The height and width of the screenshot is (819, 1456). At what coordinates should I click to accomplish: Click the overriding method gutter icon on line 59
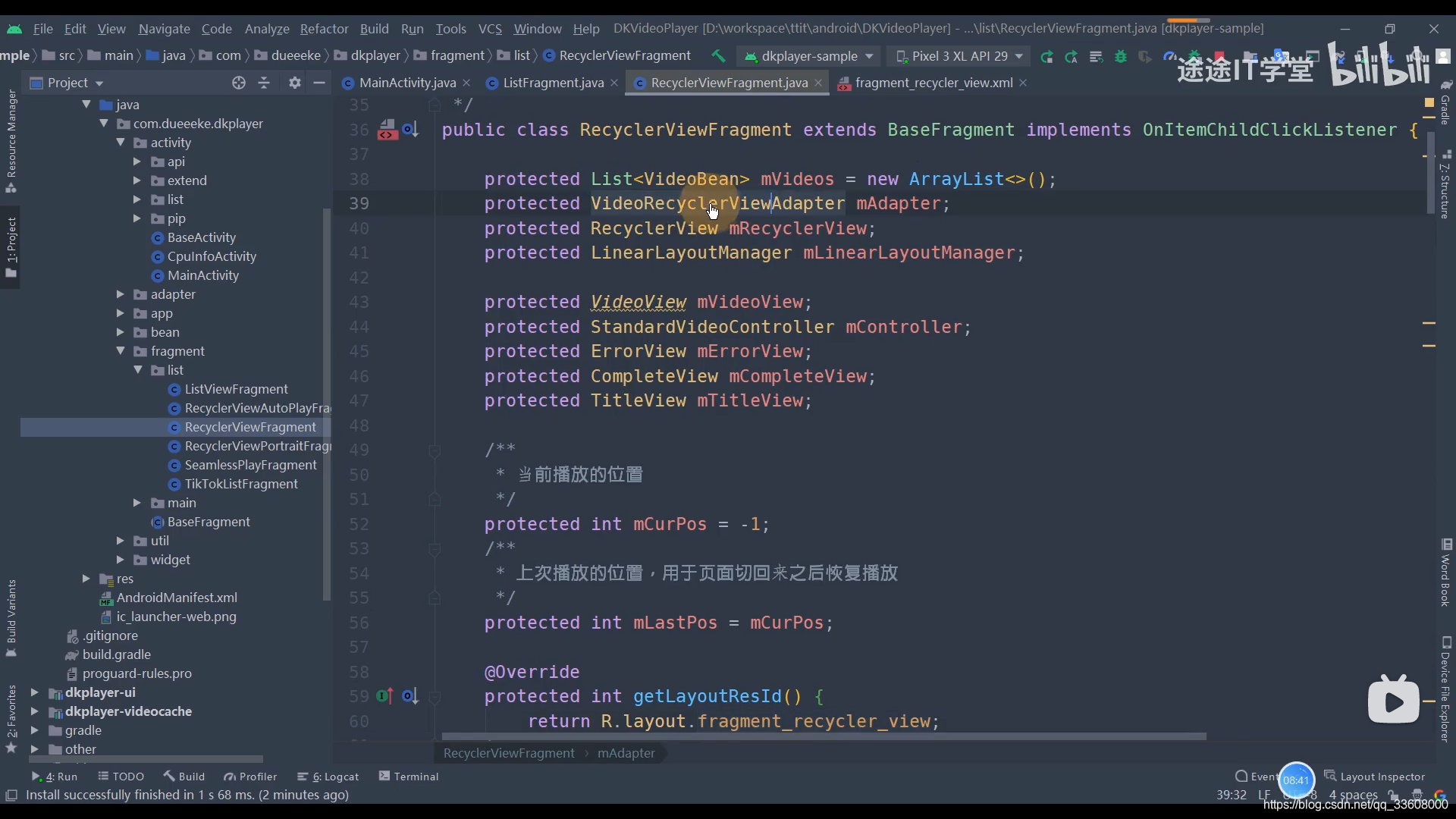[x=385, y=696]
